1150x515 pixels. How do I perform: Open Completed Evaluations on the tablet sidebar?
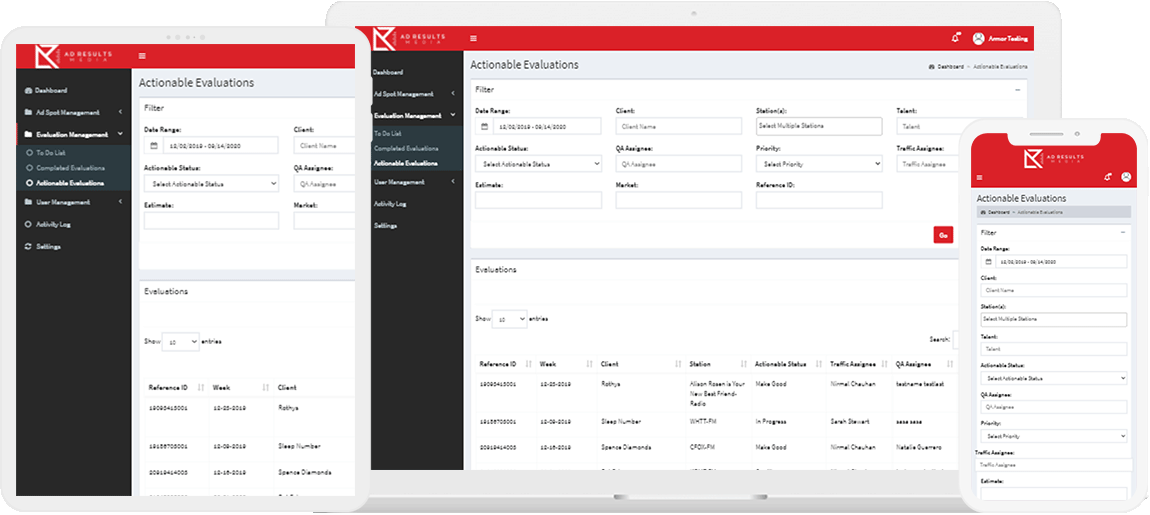tap(70, 168)
